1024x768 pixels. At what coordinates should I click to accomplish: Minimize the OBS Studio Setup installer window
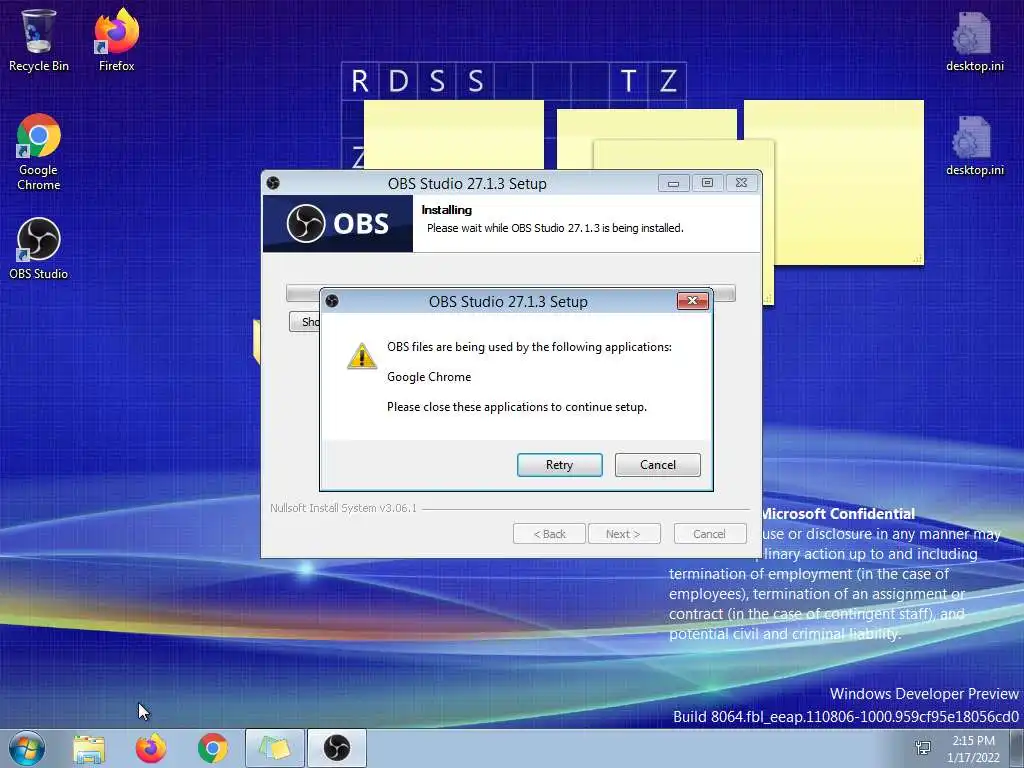pyautogui.click(x=673, y=183)
